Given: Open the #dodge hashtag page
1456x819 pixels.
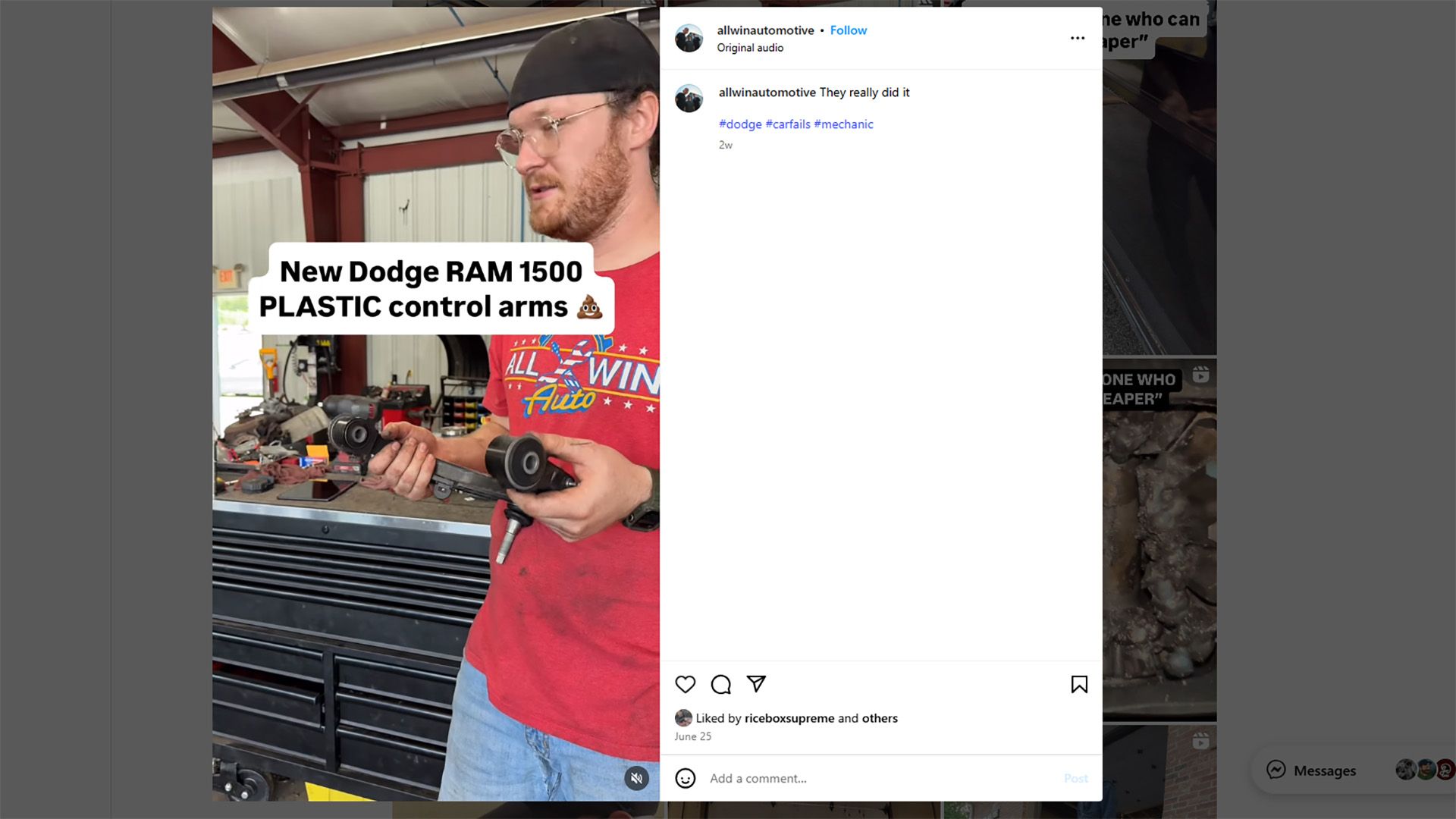Looking at the screenshot, I should point(739,124).
